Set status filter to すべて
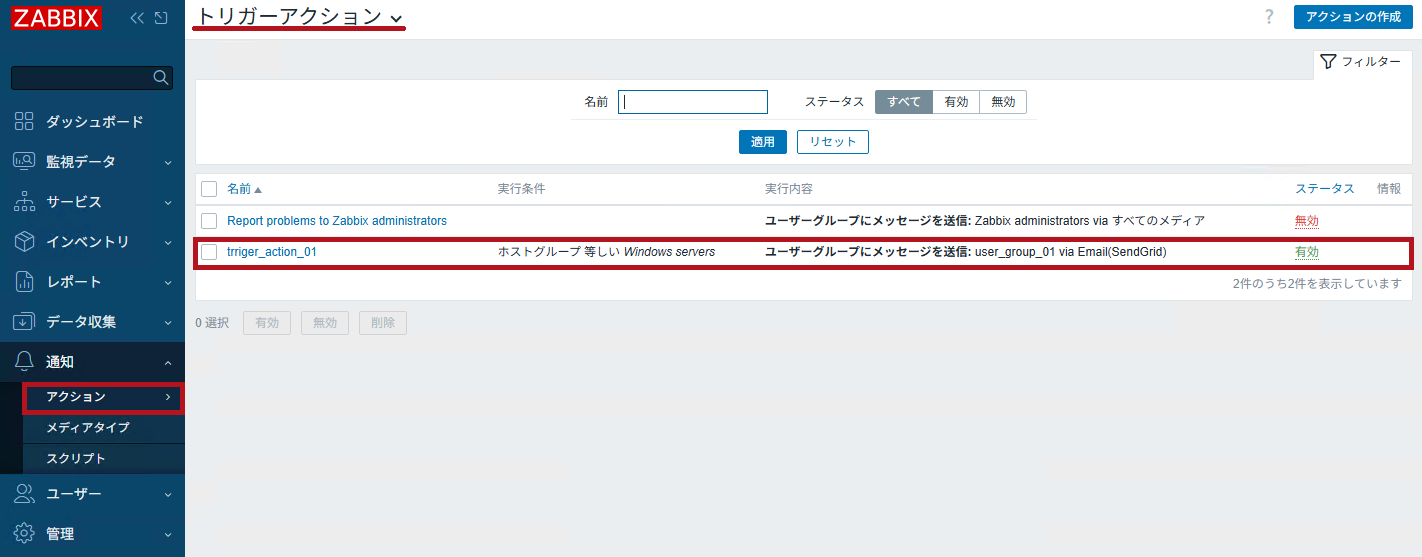 [x=904, y=102]
